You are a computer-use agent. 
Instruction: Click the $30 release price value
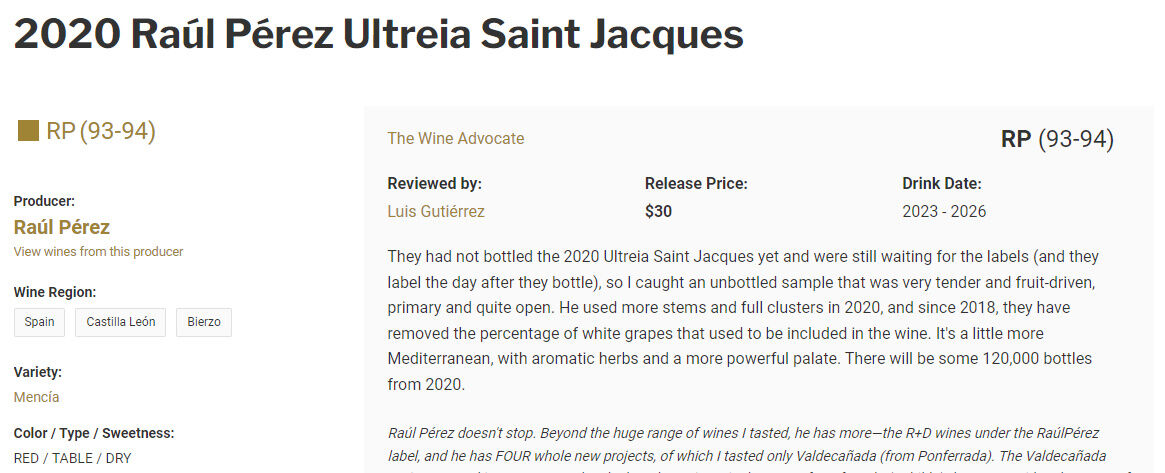tap(658, 211)
